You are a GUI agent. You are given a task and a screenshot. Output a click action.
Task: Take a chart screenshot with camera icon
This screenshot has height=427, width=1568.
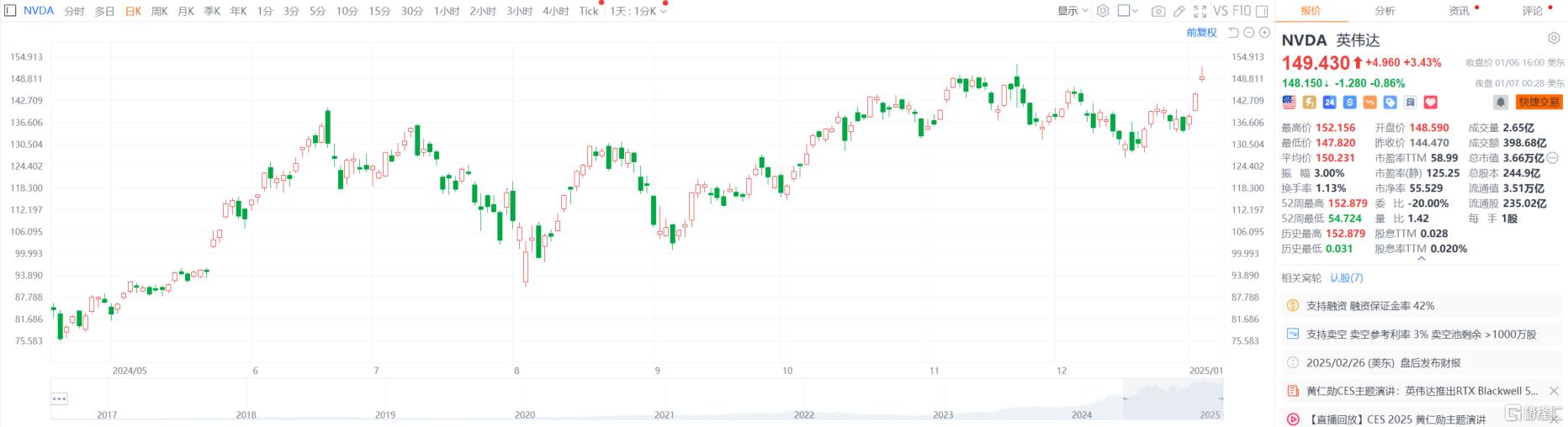[1158, 11]
